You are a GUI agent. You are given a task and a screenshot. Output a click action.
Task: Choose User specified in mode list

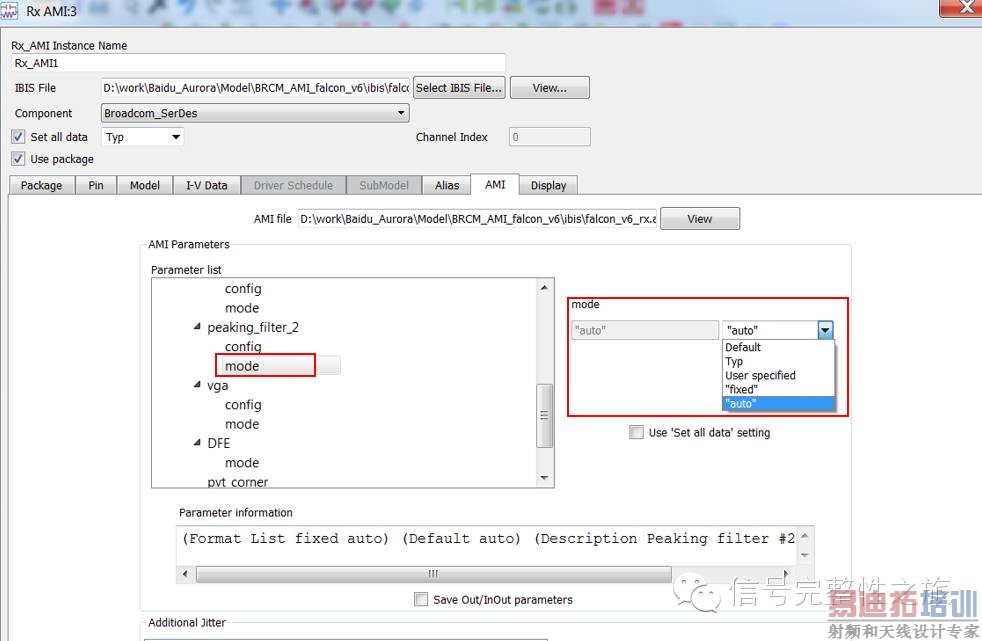(778, 375)
